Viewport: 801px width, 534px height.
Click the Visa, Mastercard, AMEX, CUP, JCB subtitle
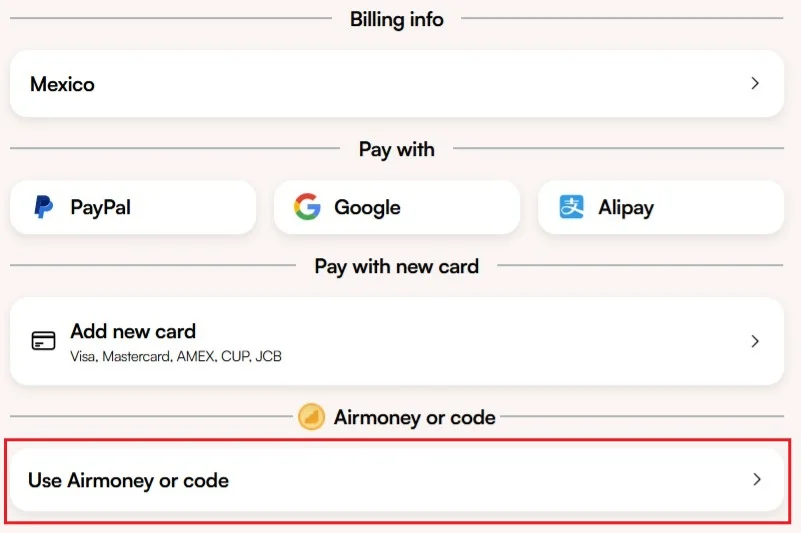(x=176, y=356)
